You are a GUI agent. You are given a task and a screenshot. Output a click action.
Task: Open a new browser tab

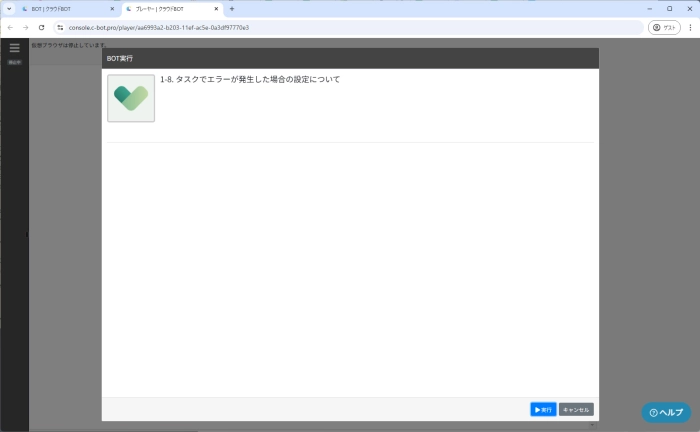point(232,9)
